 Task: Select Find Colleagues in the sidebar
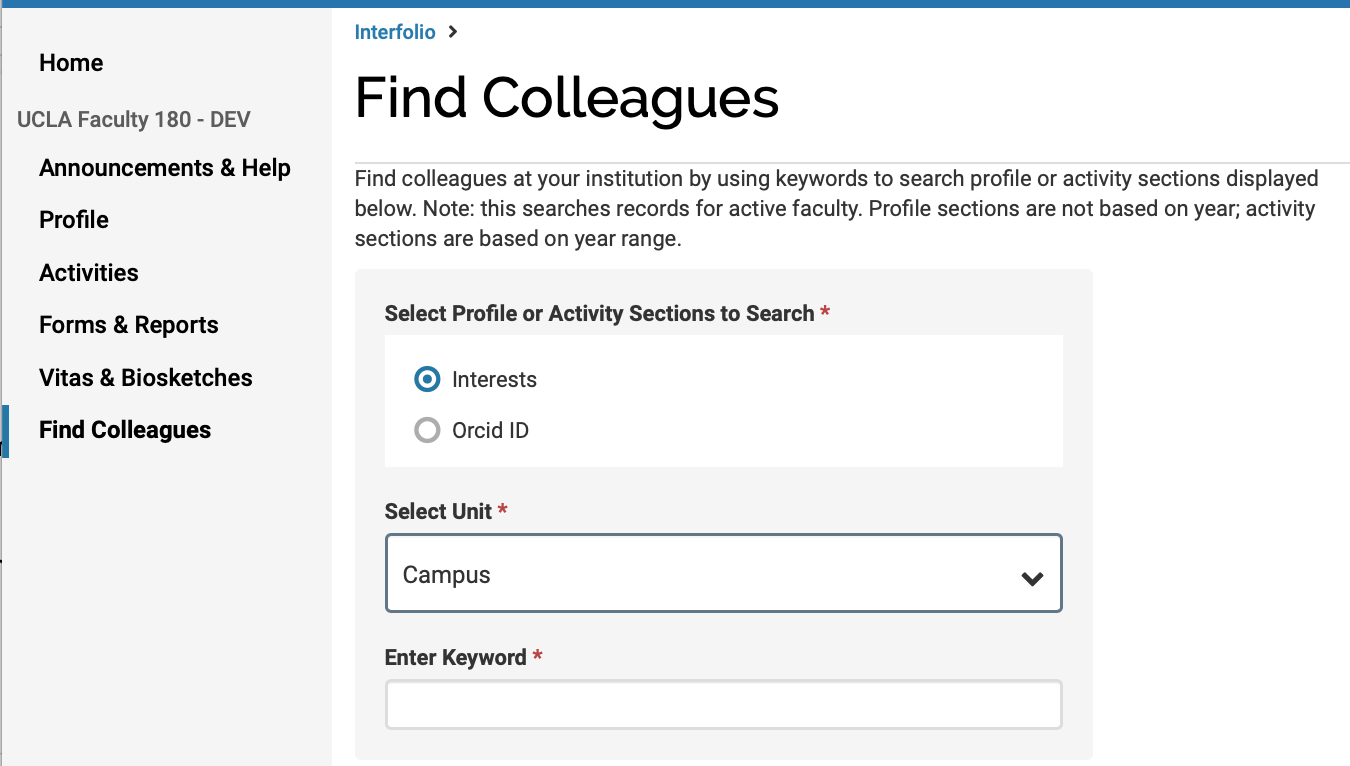(x=125, y=430)
